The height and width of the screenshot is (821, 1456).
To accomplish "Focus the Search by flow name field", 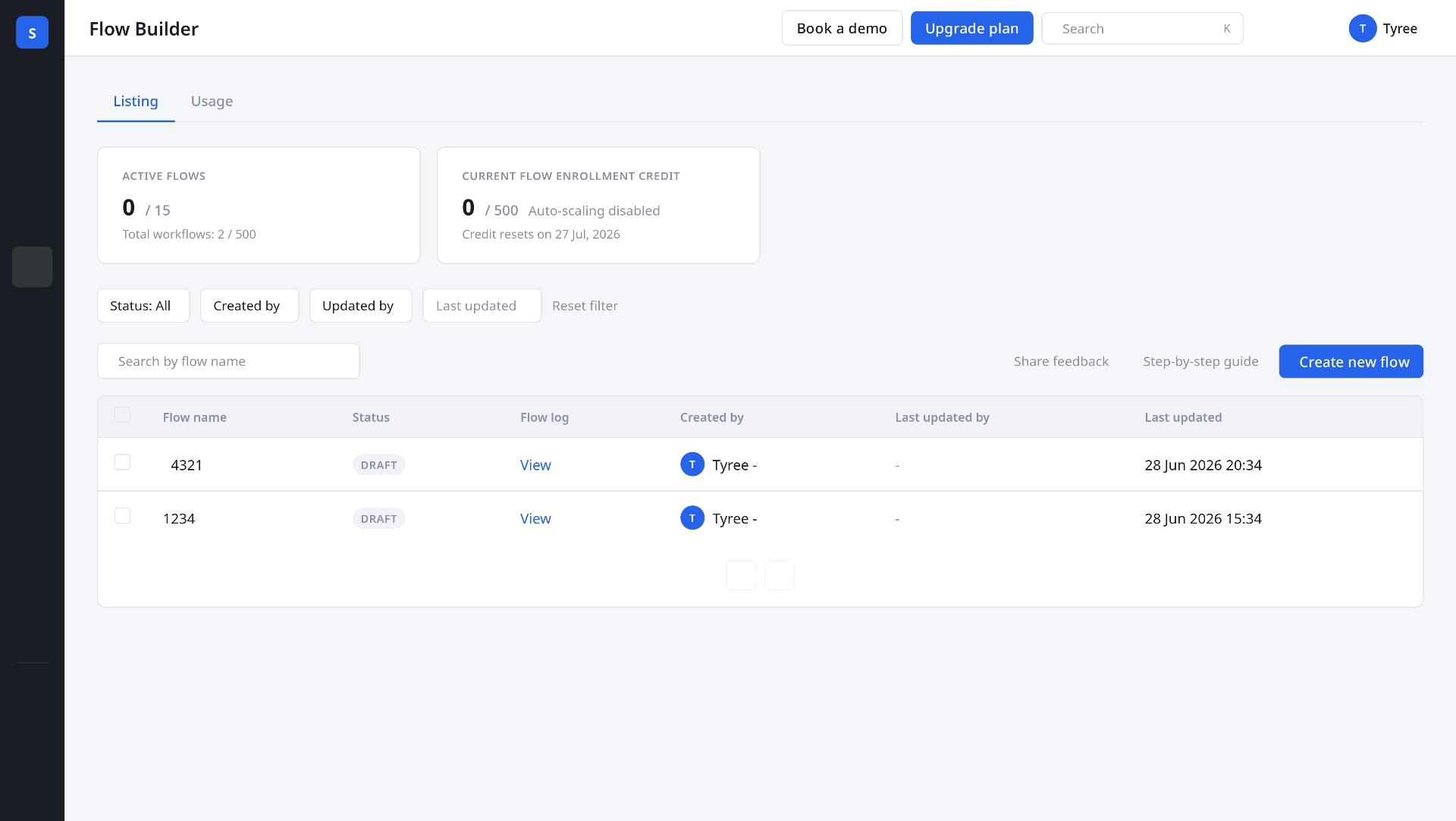I will pyautogui.click(x=228, y=361).
